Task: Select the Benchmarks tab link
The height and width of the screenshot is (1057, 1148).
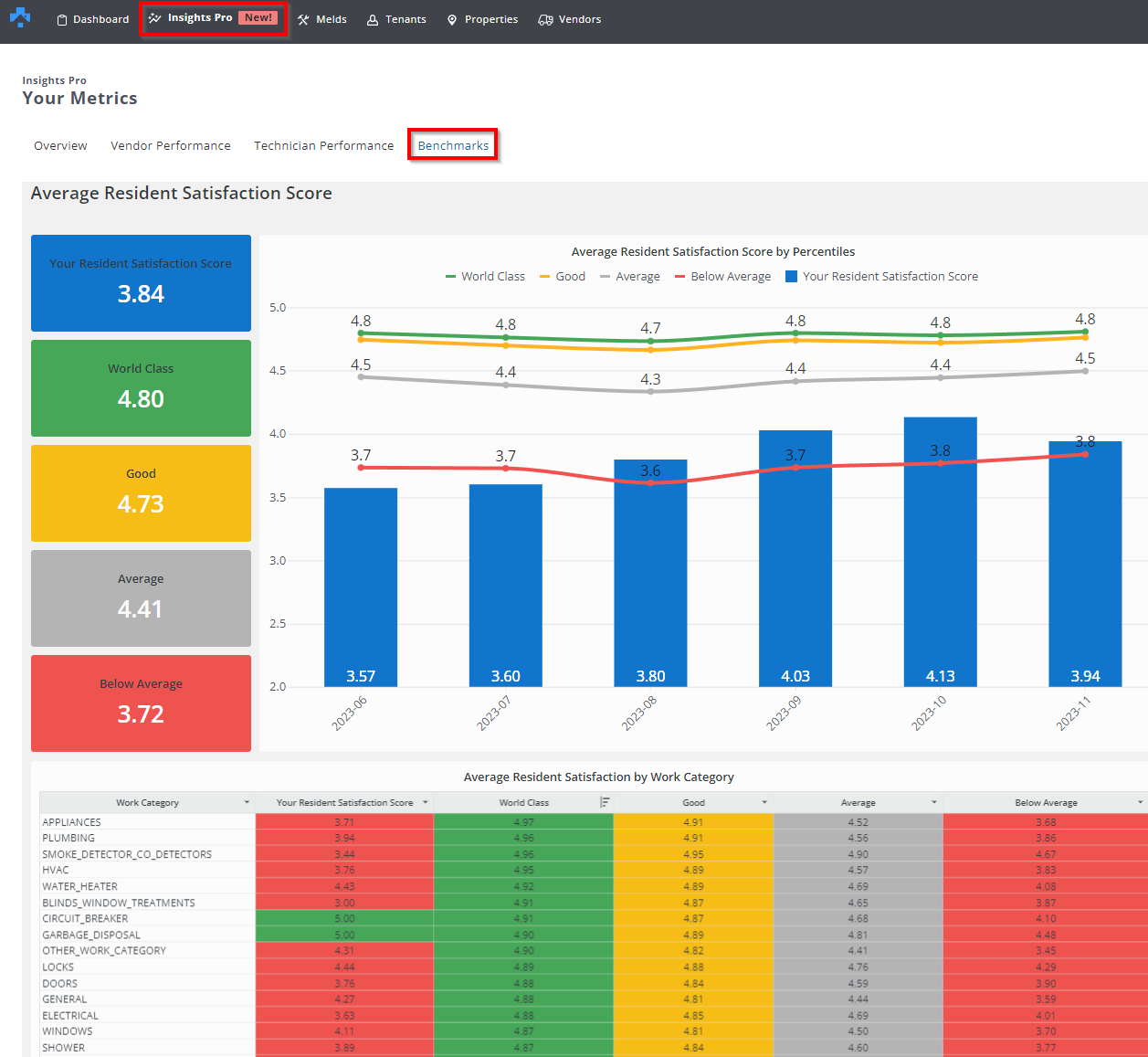Action: [453, 145]
